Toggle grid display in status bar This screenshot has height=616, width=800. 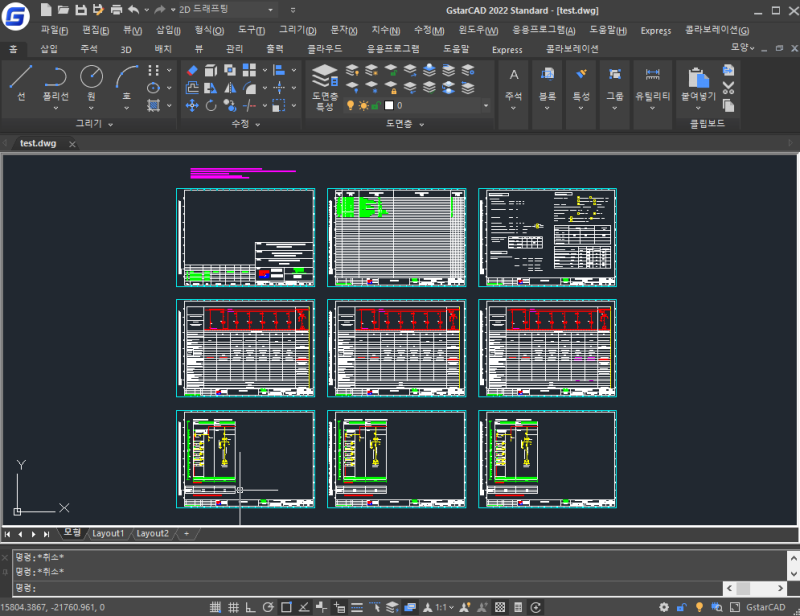pos(233,607)
